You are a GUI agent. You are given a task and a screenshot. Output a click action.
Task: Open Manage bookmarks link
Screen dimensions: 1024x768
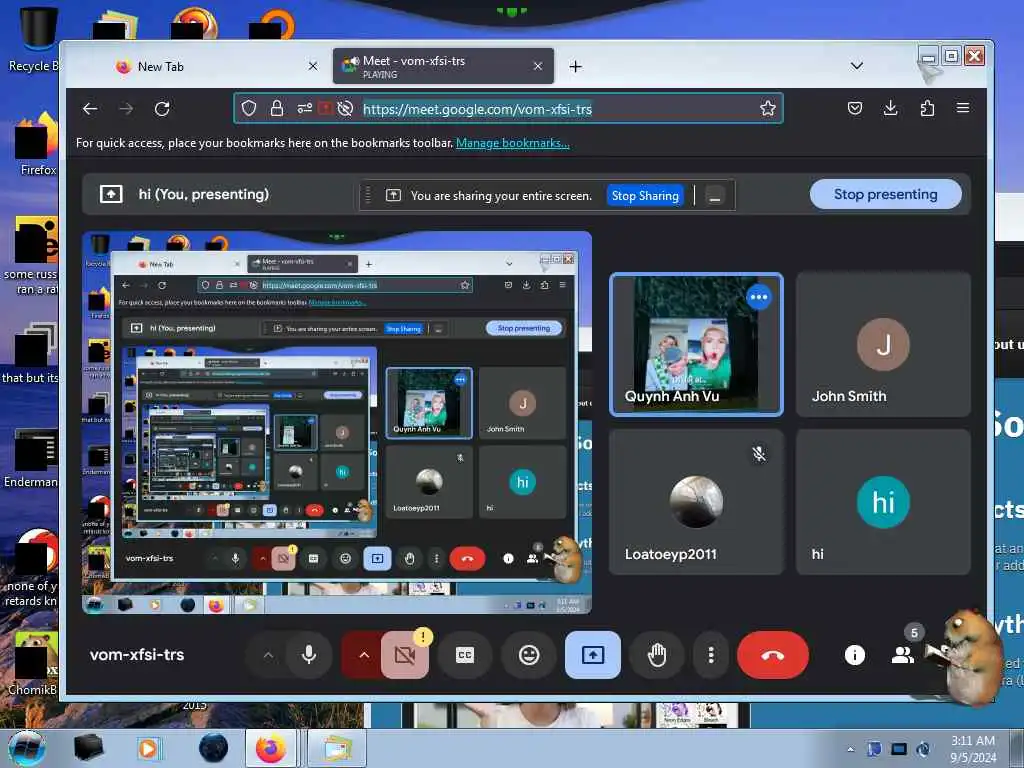(513, 143)
